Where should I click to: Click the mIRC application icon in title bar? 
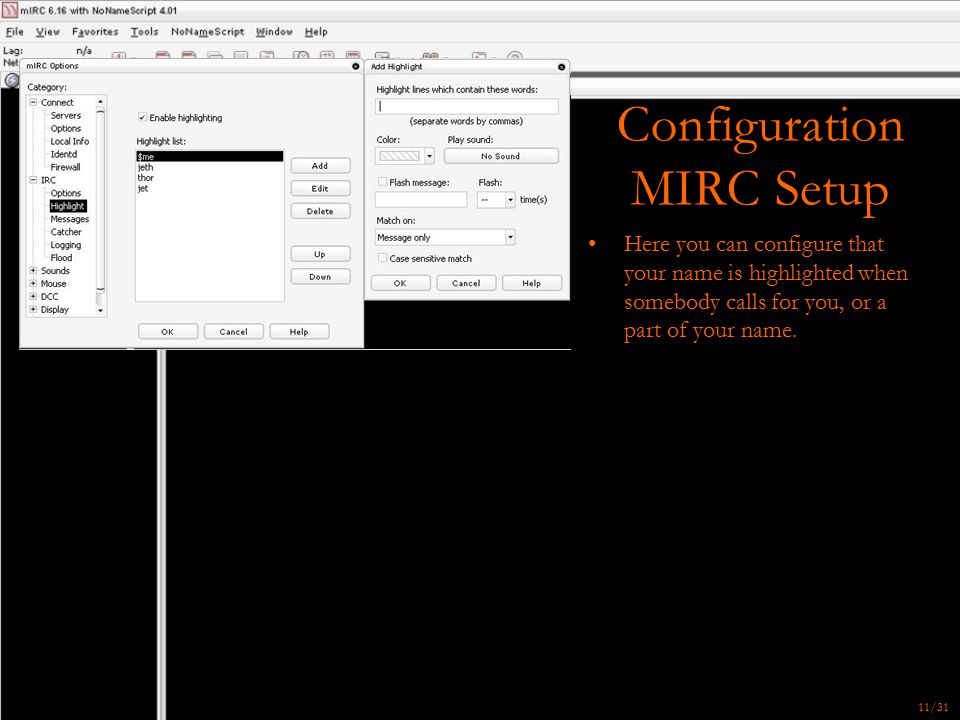[x=10, y=10]
